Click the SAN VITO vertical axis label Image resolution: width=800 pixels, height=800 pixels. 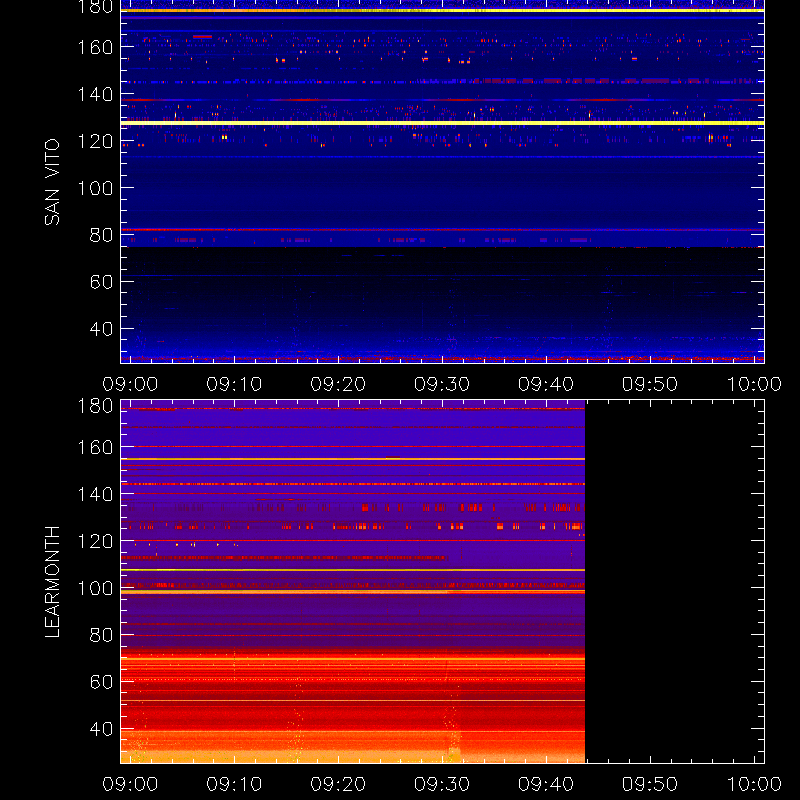pos(53,182)
